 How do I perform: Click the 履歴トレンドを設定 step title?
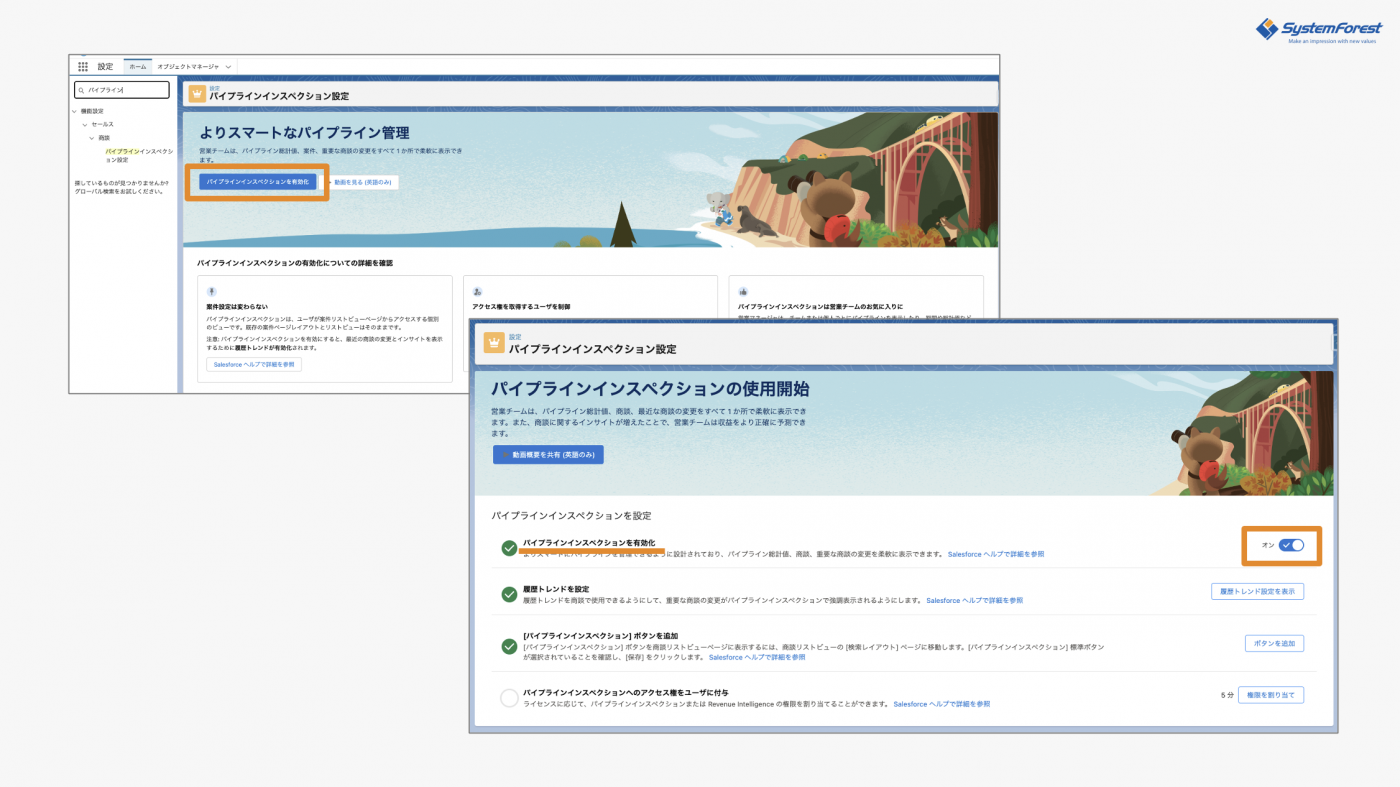(x=556, y=589)
